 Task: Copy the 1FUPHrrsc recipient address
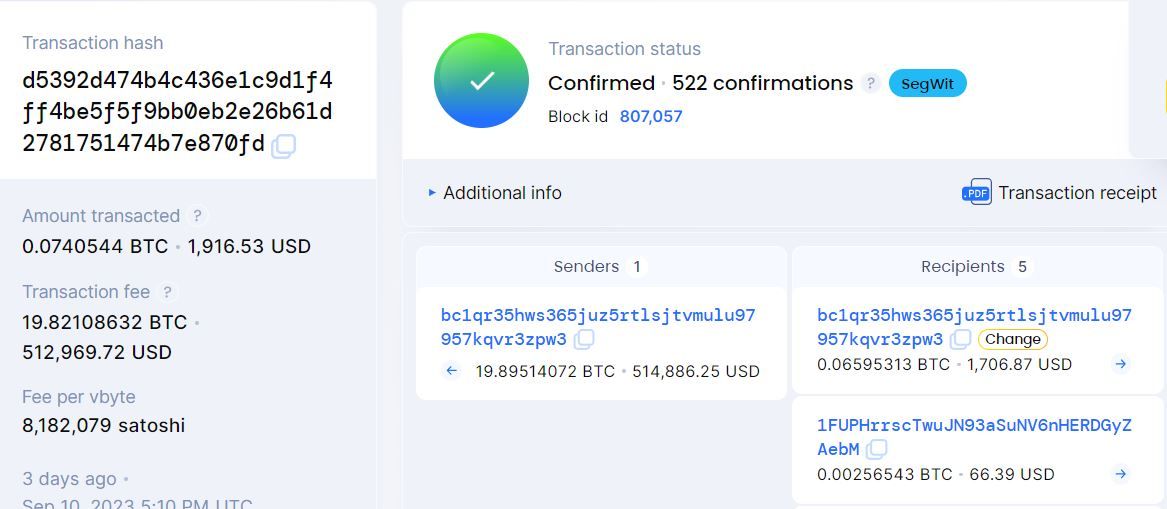(877, 449)
